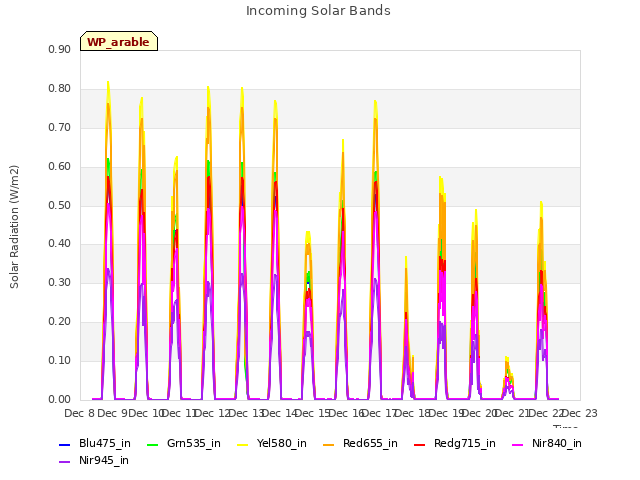640x480 pixels.
Task: Click the Nir945_in legend entry
Action: tap(94, 461)
